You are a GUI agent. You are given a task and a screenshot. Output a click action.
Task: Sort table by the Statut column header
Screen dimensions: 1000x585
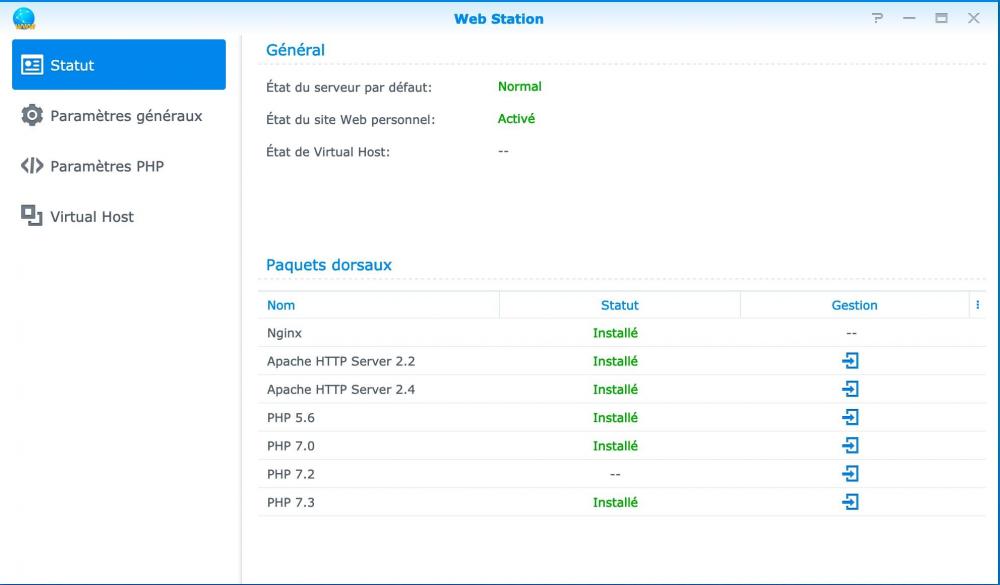click(x=619, y=305)
